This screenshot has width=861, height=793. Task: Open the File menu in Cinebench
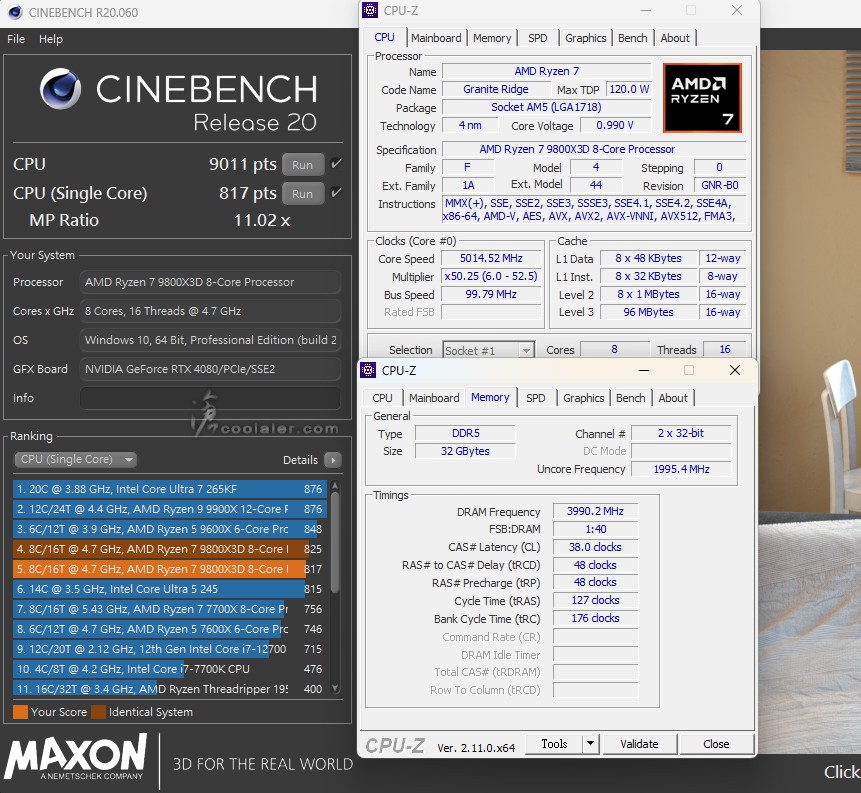pos(16,39)
